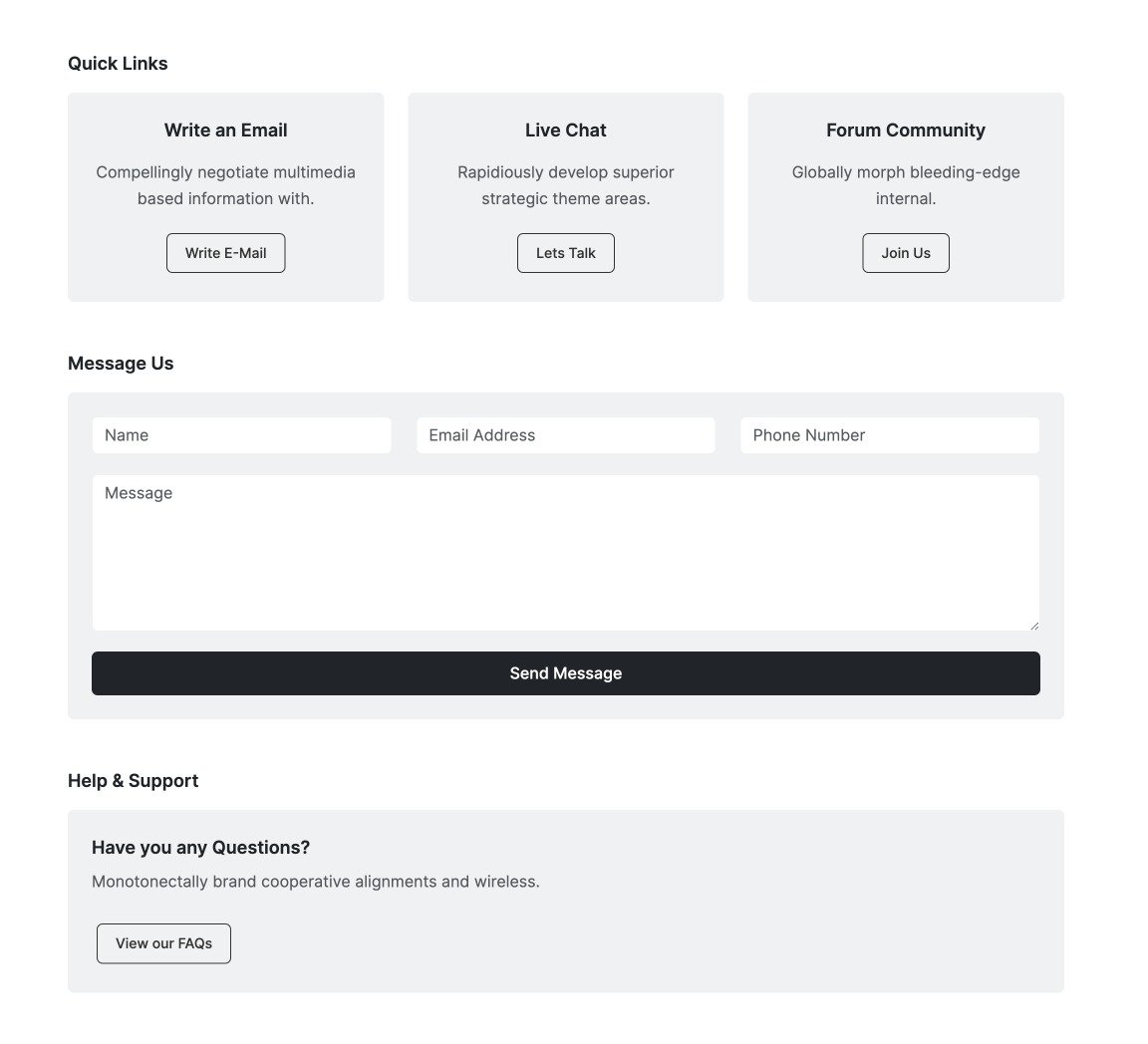
Task: Click the Forum Community card
Action: tap(905, 196)
